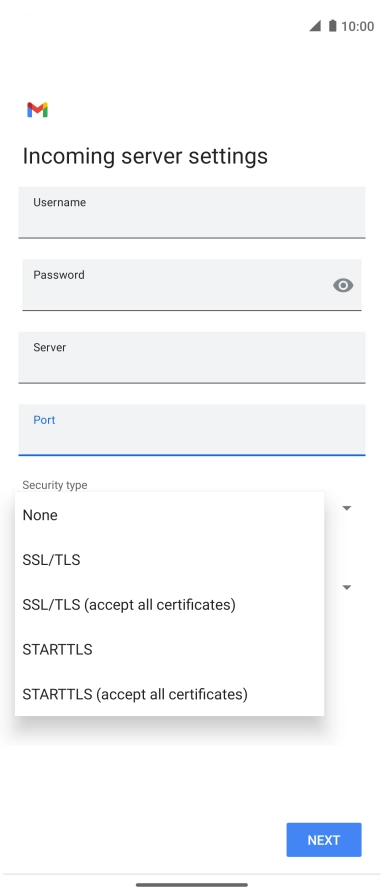Click the clock showing 10:00
This screenshot has width=384, height=896.
click(358, 26)
